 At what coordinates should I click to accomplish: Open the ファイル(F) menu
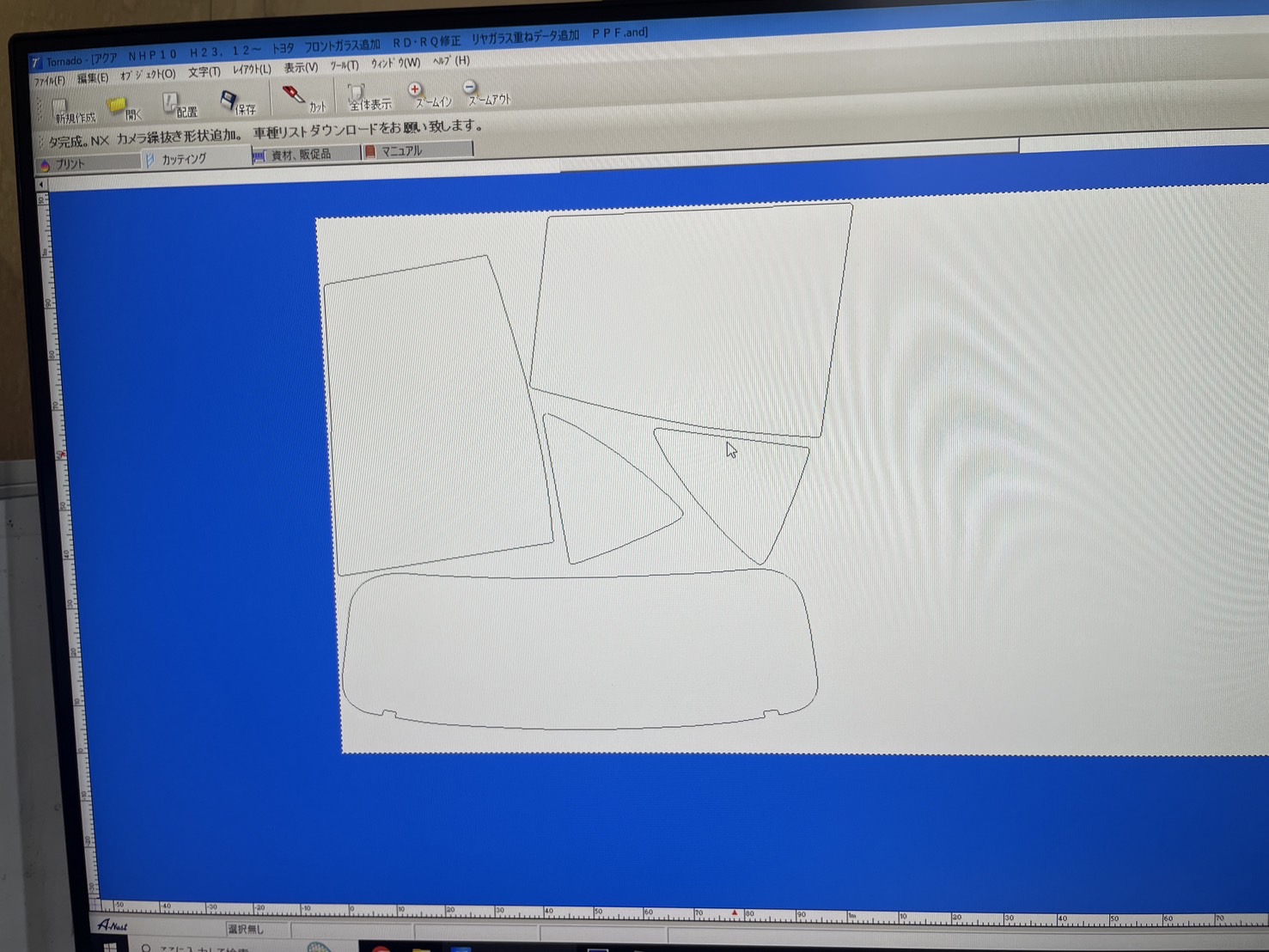(49, 81)
